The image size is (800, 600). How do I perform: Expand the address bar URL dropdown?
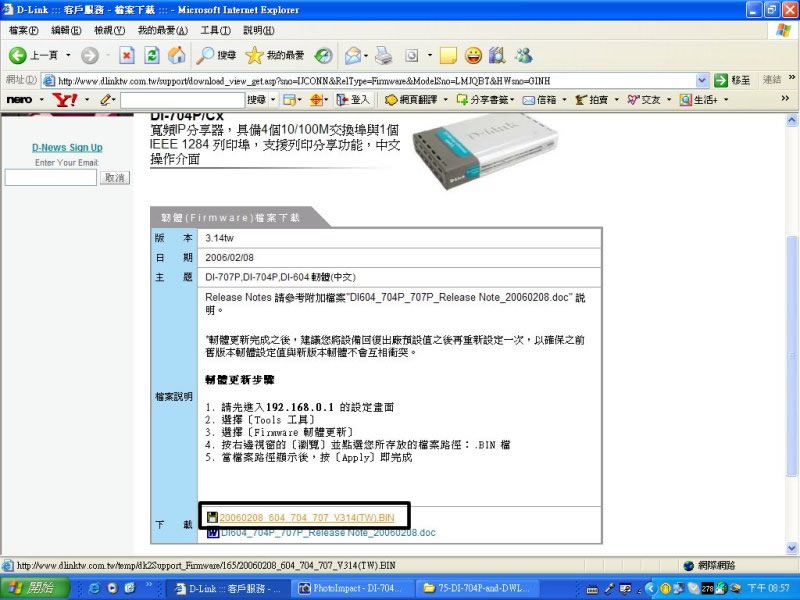702,80
